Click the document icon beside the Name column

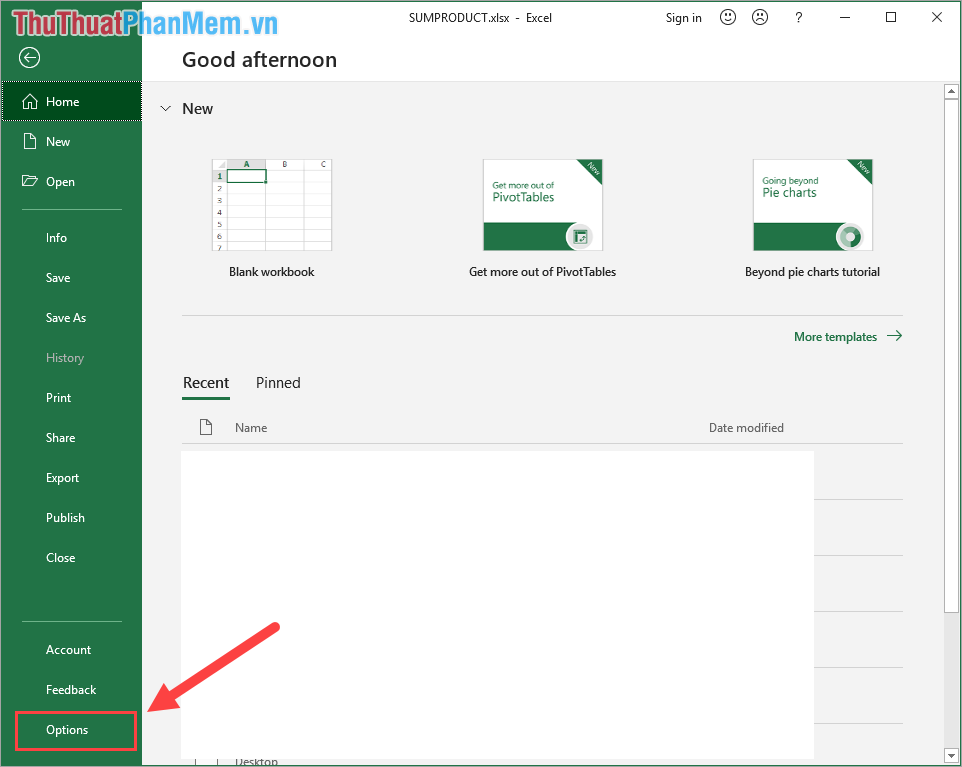coord(206,427)
